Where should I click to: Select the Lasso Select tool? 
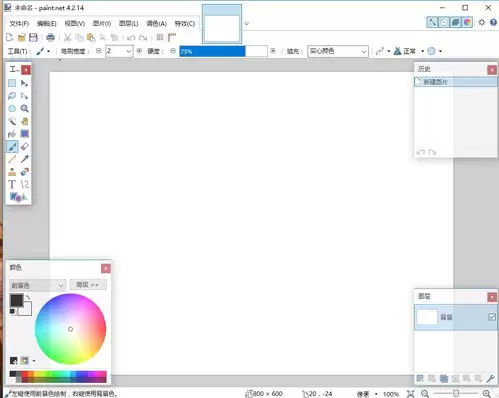(12, 96)
